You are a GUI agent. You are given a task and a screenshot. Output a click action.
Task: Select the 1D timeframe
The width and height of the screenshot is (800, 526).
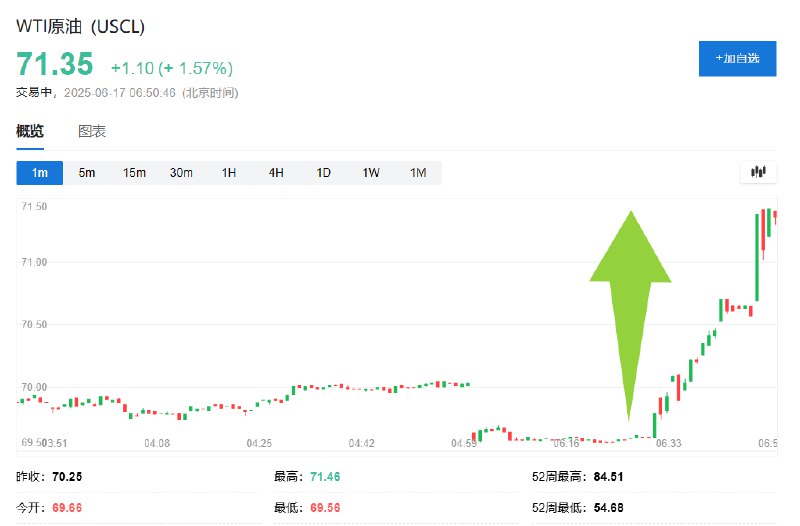coord(323,173)
